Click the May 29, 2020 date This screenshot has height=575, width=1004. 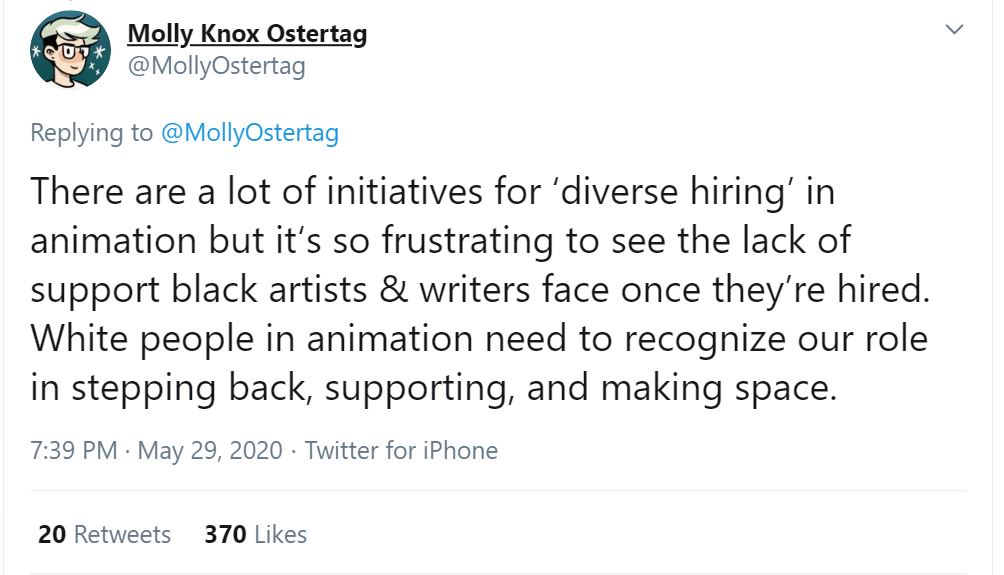pyautogui.click(x=210, y=450)
